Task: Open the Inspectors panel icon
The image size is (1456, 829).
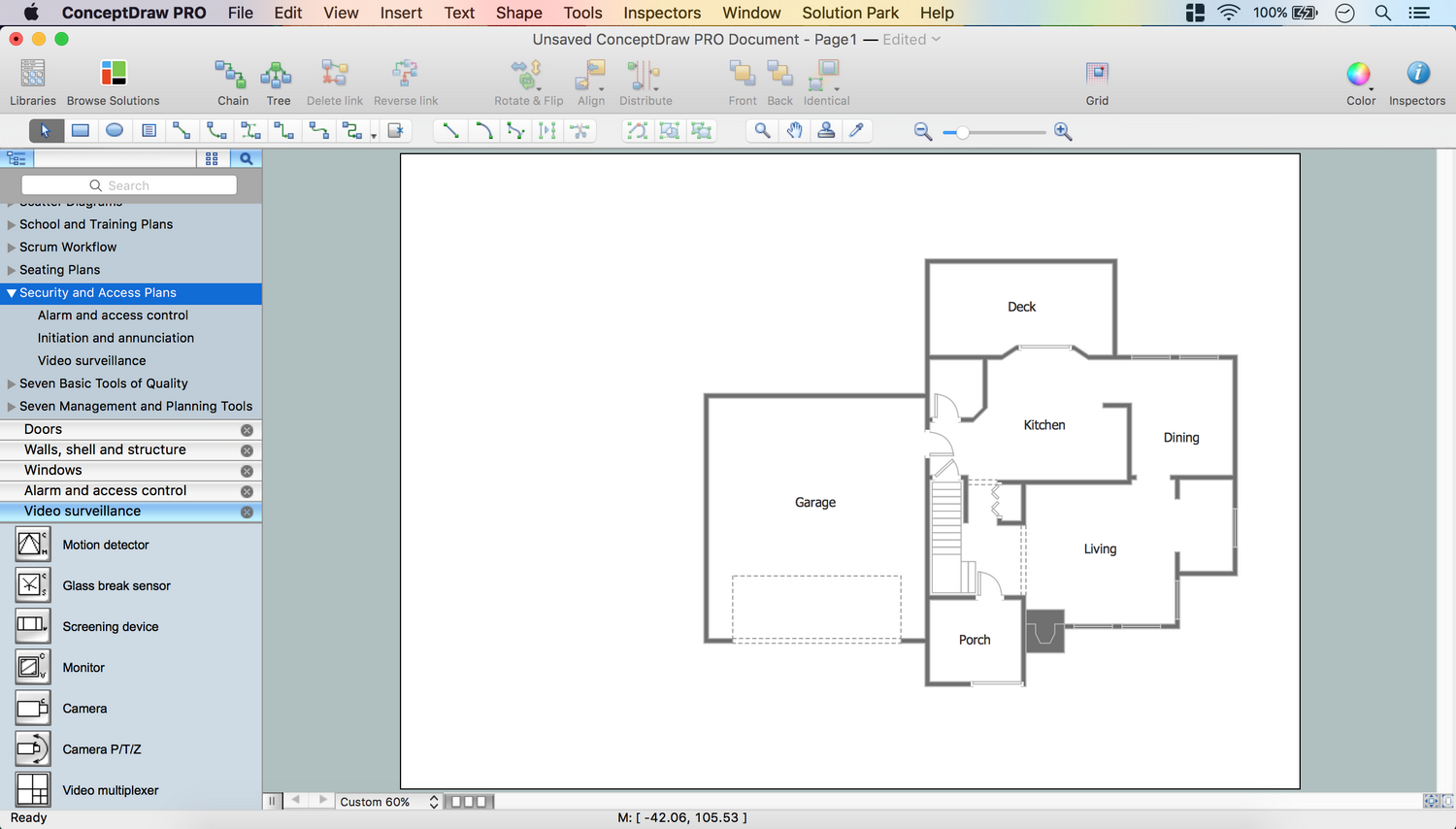Action: [1416, 75]
